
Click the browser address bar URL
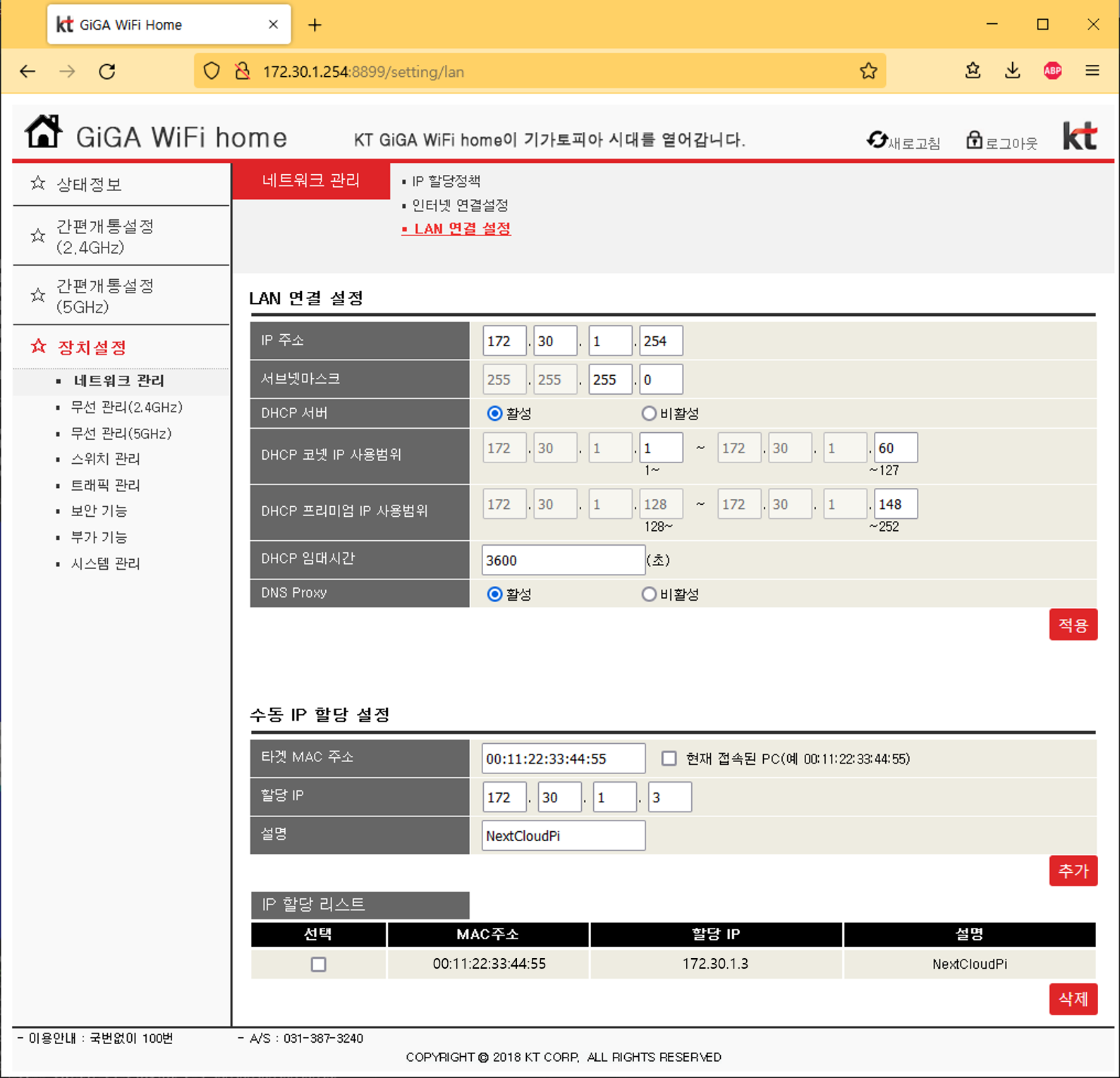(x=364, y=72)
